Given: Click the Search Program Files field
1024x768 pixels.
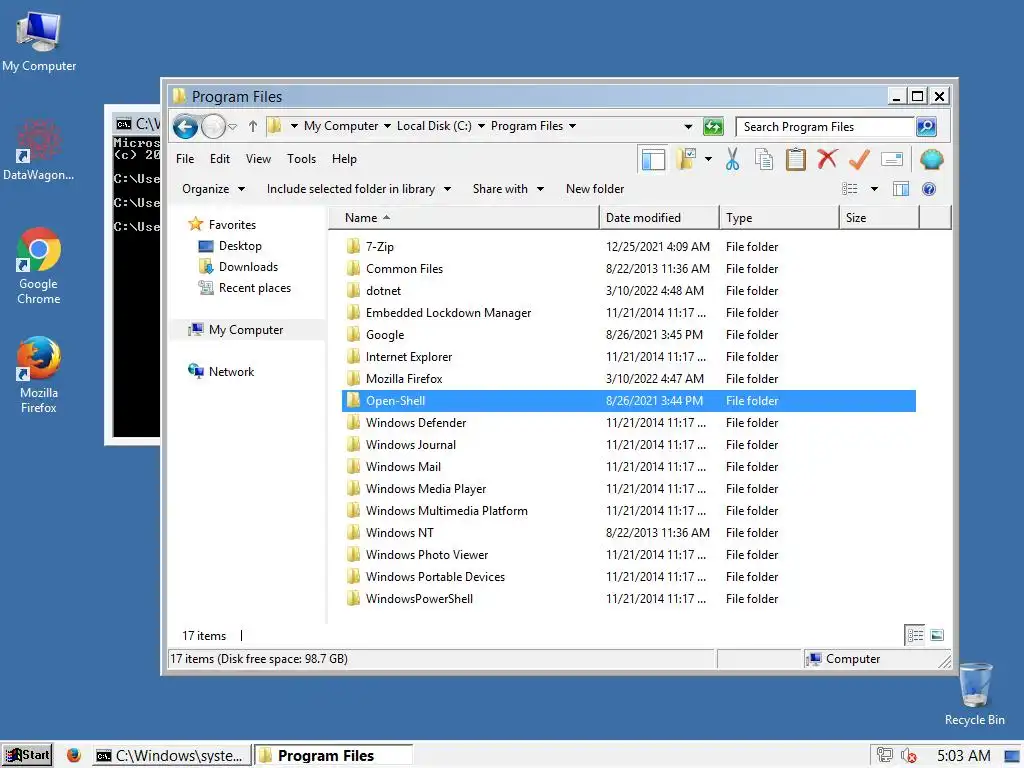Looking at the screenshot, I should coord(824,127).
